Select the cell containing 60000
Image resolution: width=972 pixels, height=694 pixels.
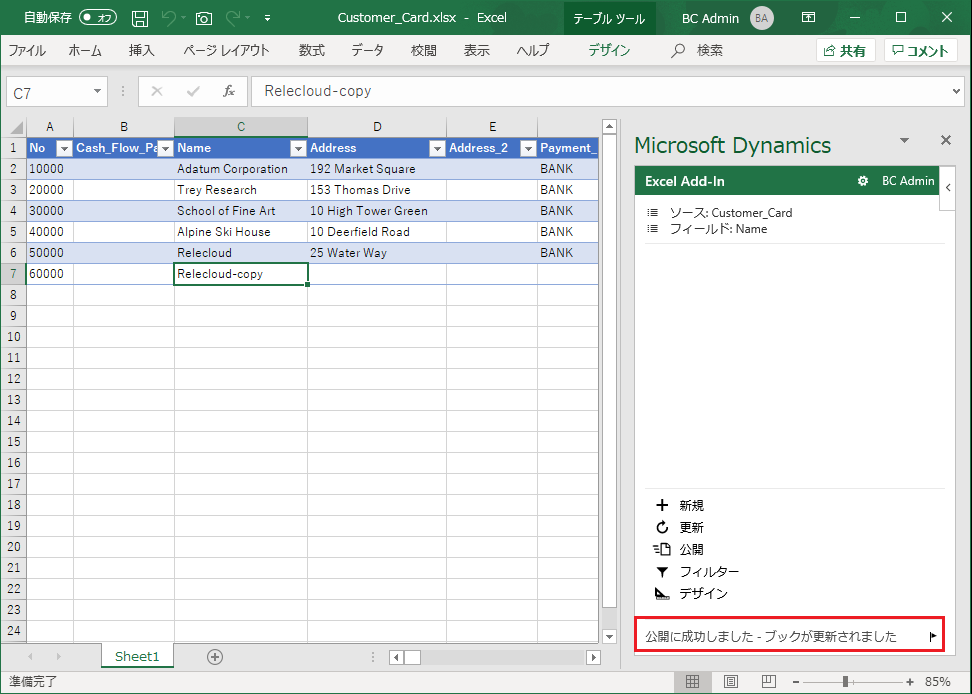[x=50, y=274]
